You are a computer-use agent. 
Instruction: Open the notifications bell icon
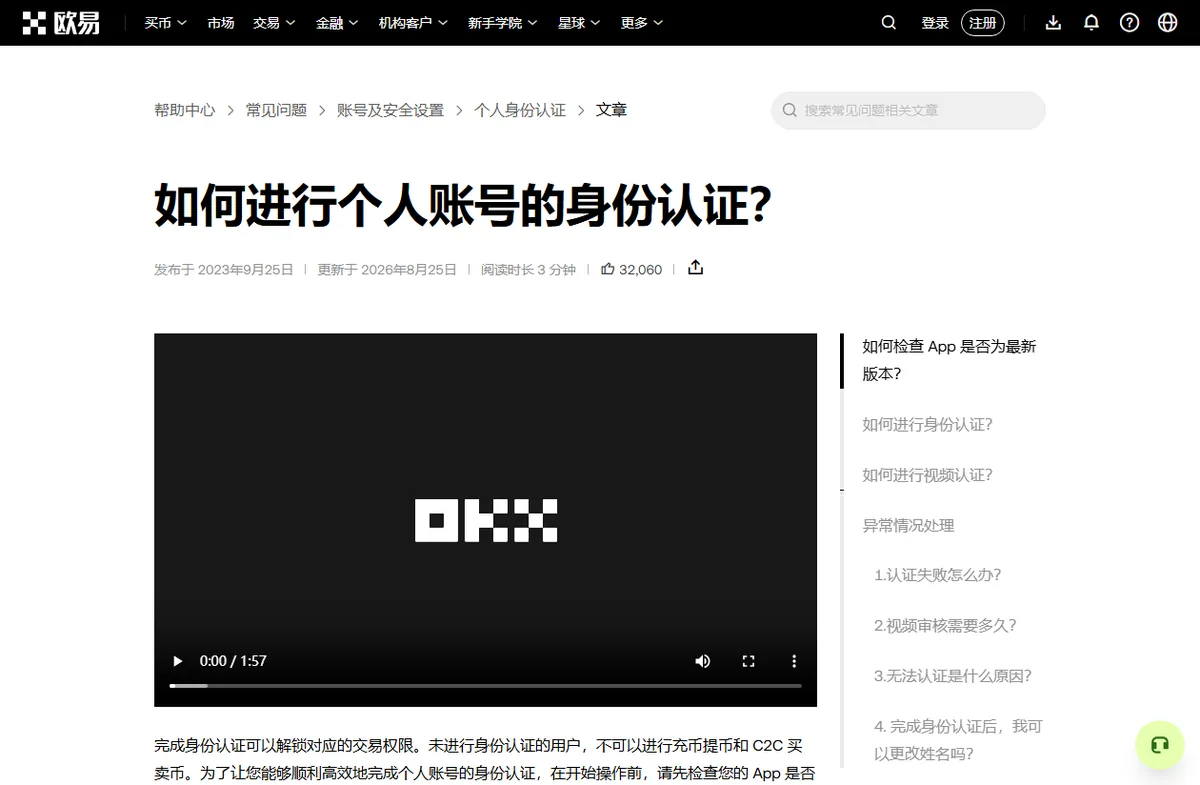[x=1091, y=23]
